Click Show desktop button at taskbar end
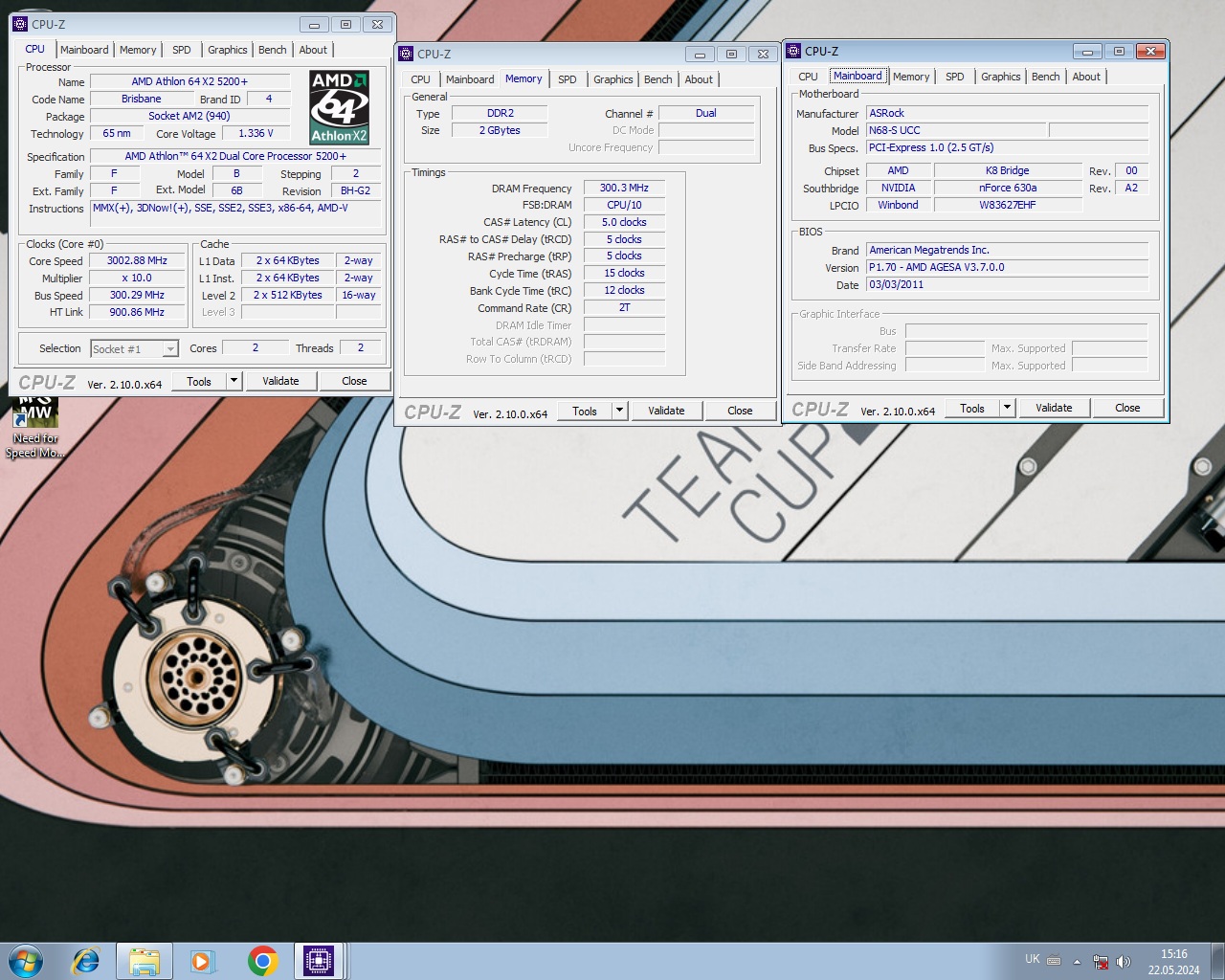This screenshot has width=1225, height=980. point(1217,961)
